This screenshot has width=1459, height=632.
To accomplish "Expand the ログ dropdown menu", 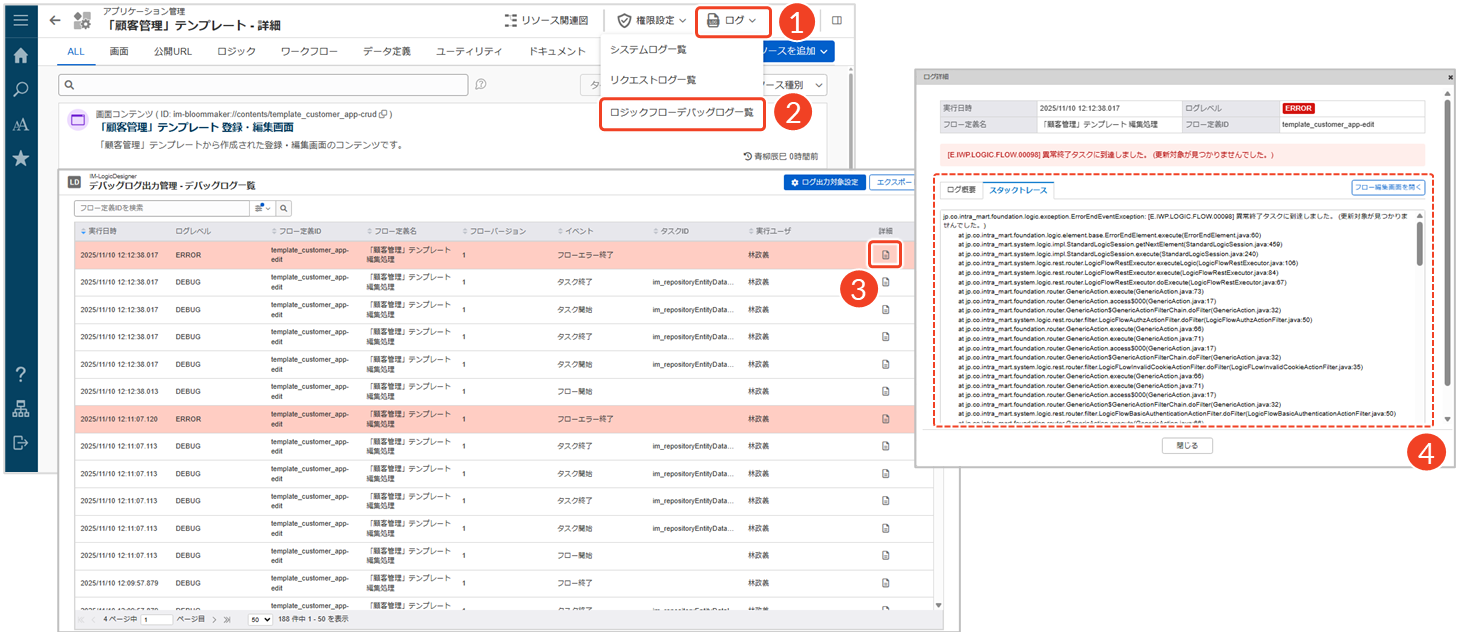I will pyautogui.click(x=733, y=20).
